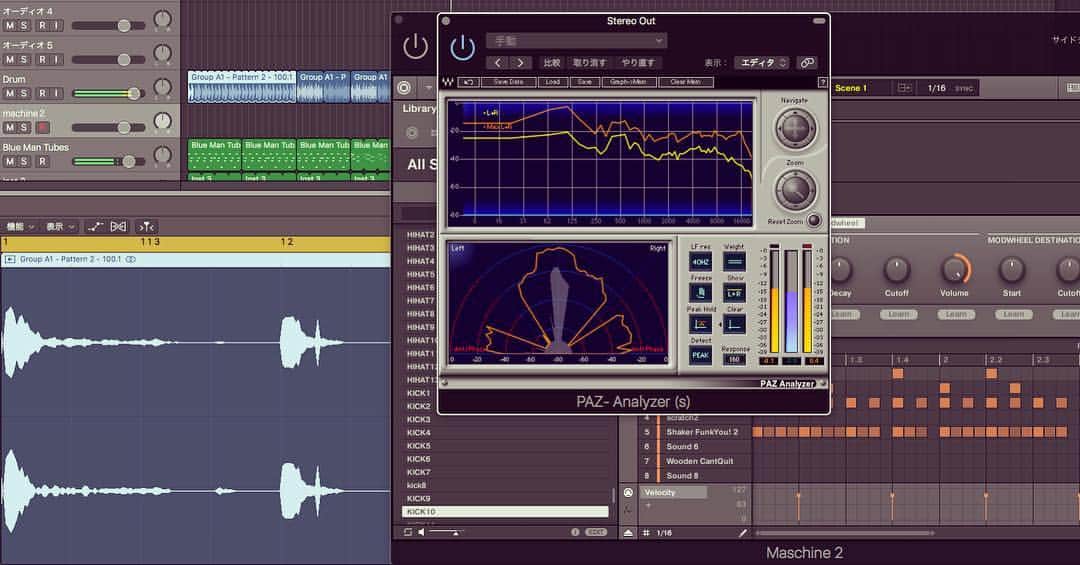This screenshot has height=565, width=1080.
Task: Toggle input monitoring on Drum track
Action: tap(56, 93)
